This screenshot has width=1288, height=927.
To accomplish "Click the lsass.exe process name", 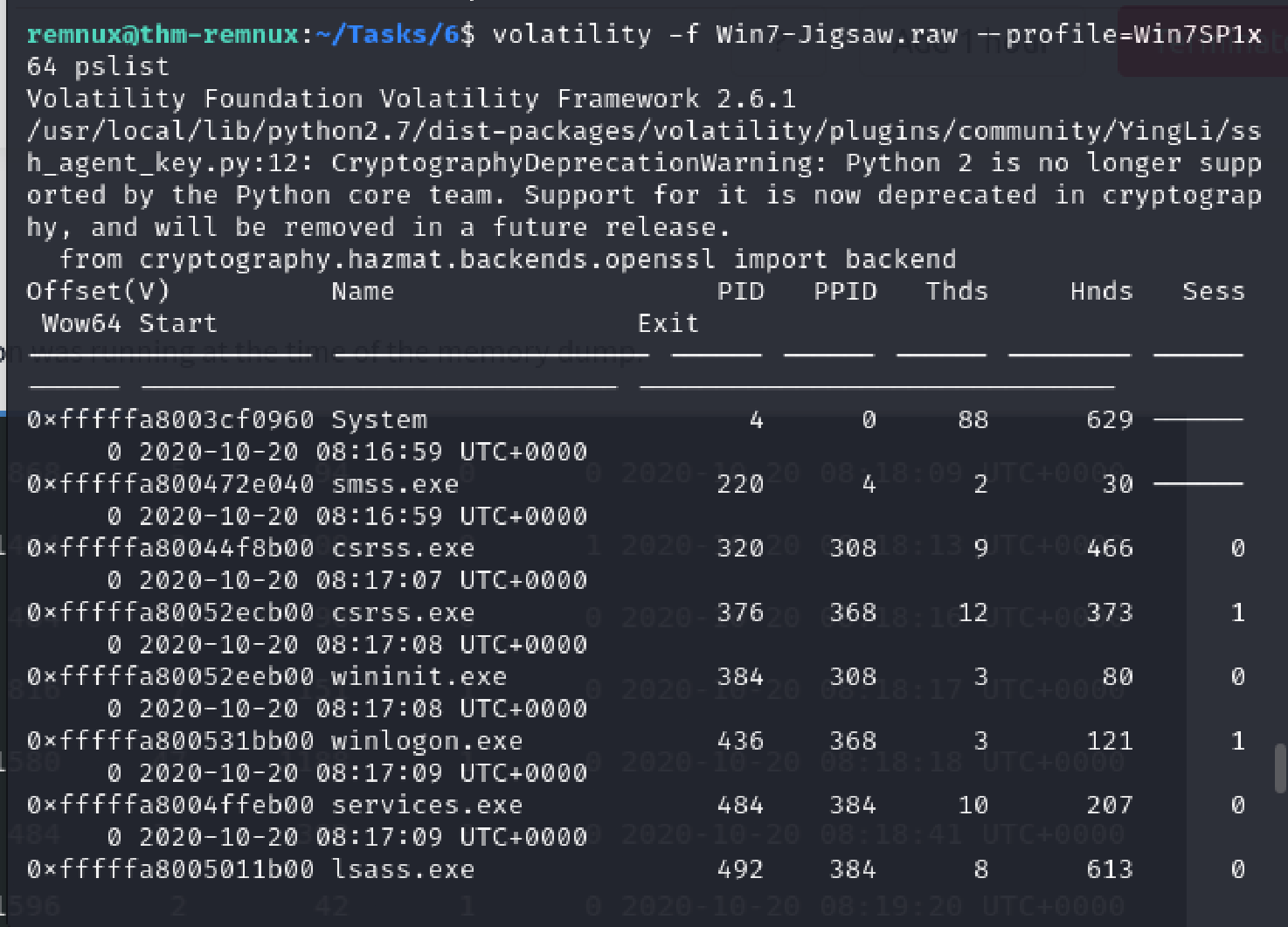I will 403,869.
